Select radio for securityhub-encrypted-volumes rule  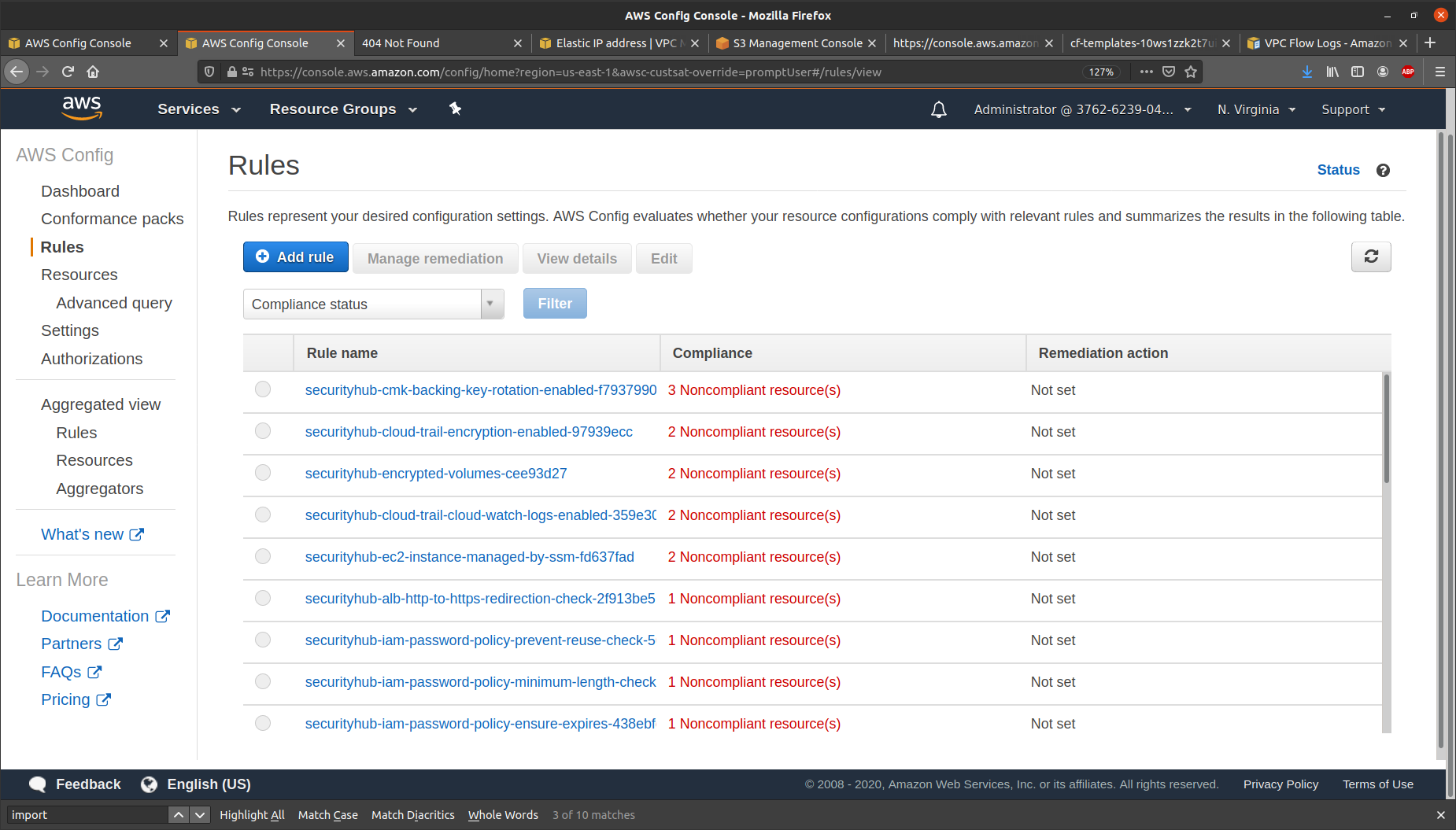point(263,473)
